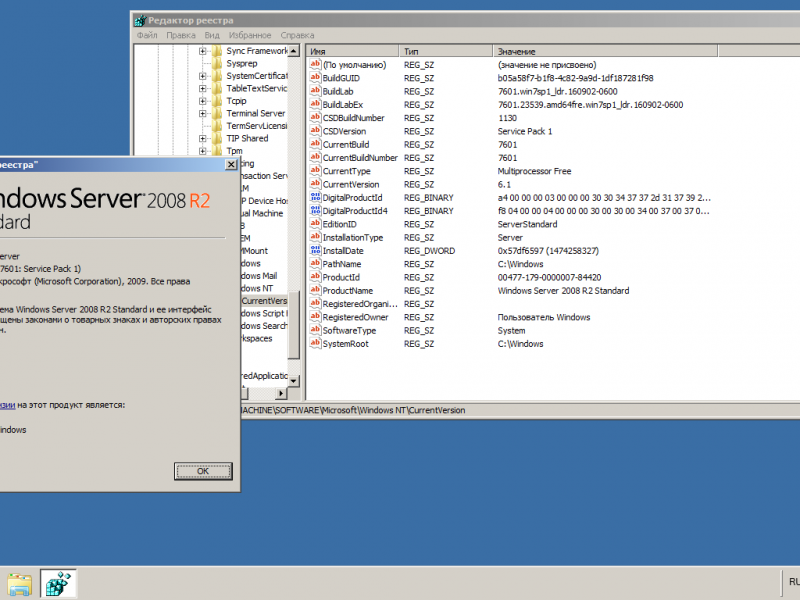Click the RegisteredOwner value icon

315,316
